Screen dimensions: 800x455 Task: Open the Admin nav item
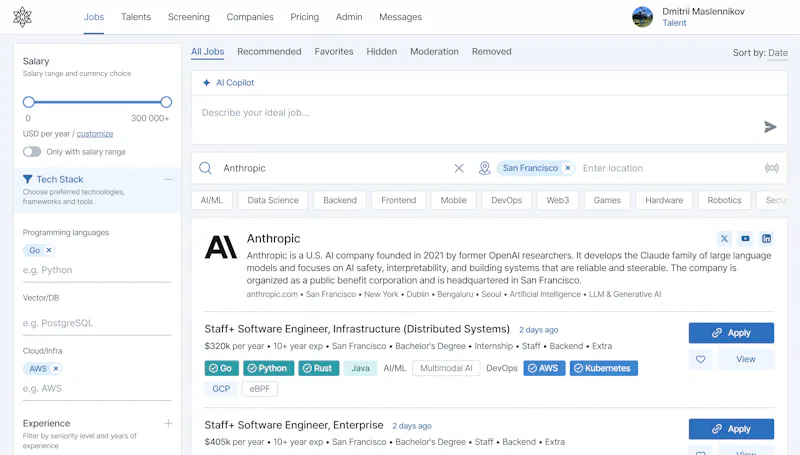point(349,17)
